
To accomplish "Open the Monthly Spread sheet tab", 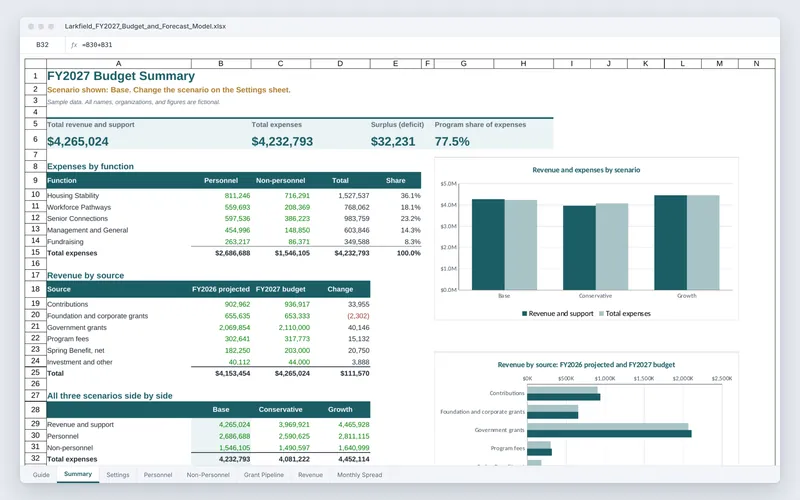I will [x=359, y=474].
